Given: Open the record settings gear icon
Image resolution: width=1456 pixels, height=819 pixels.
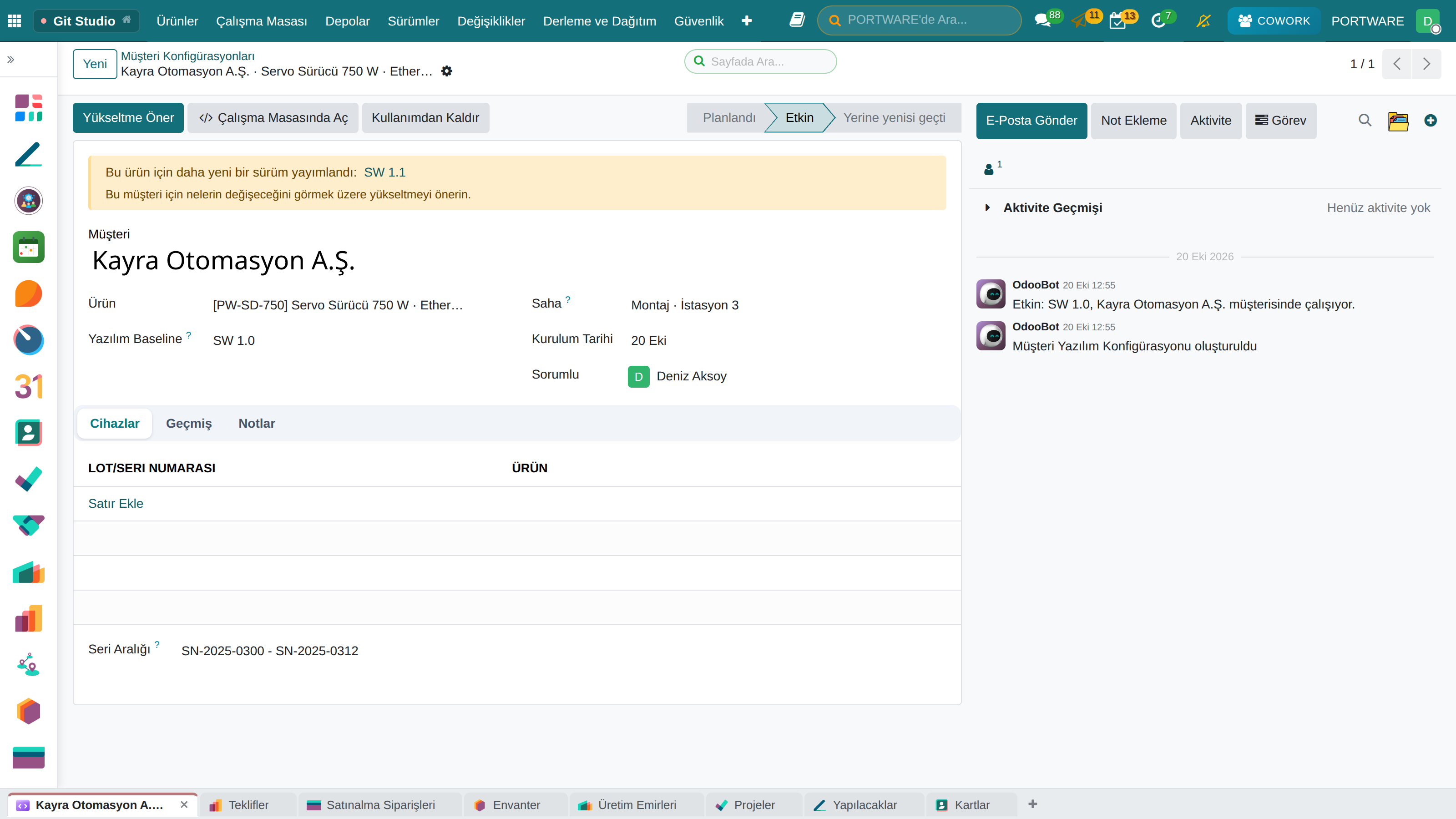Looking at the screenshot, I should 446,71.
